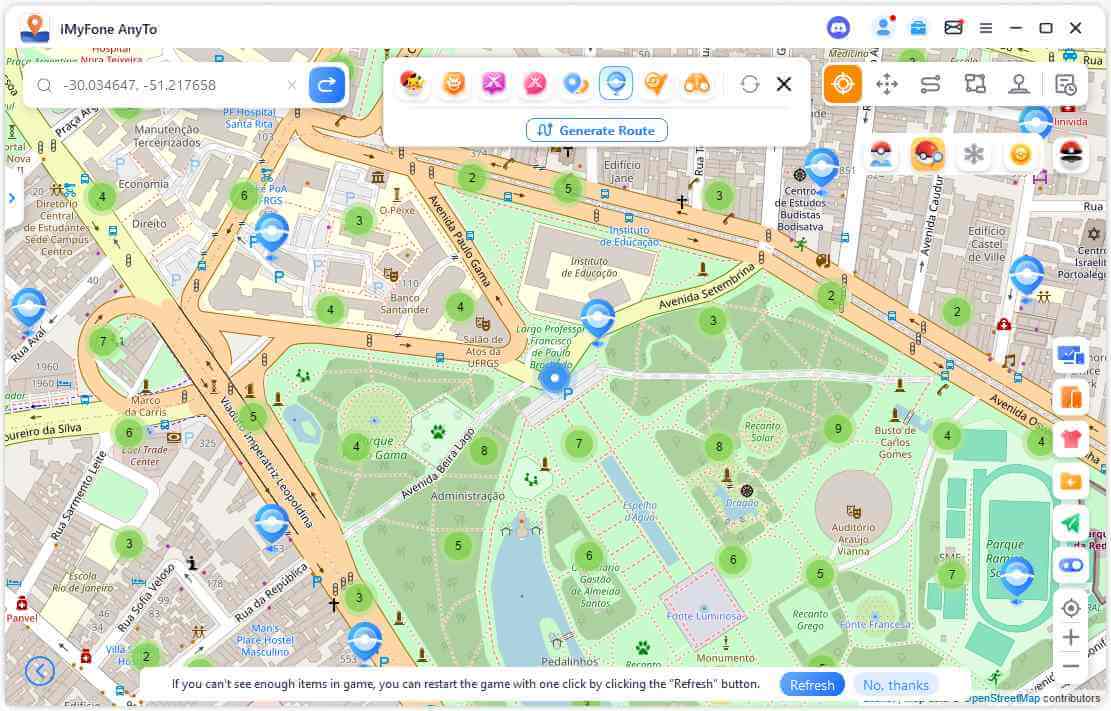Select the two-spot route mode
Image resolution: width=1111 pixels, height=711 pixels.
click(x=930, y=84)
